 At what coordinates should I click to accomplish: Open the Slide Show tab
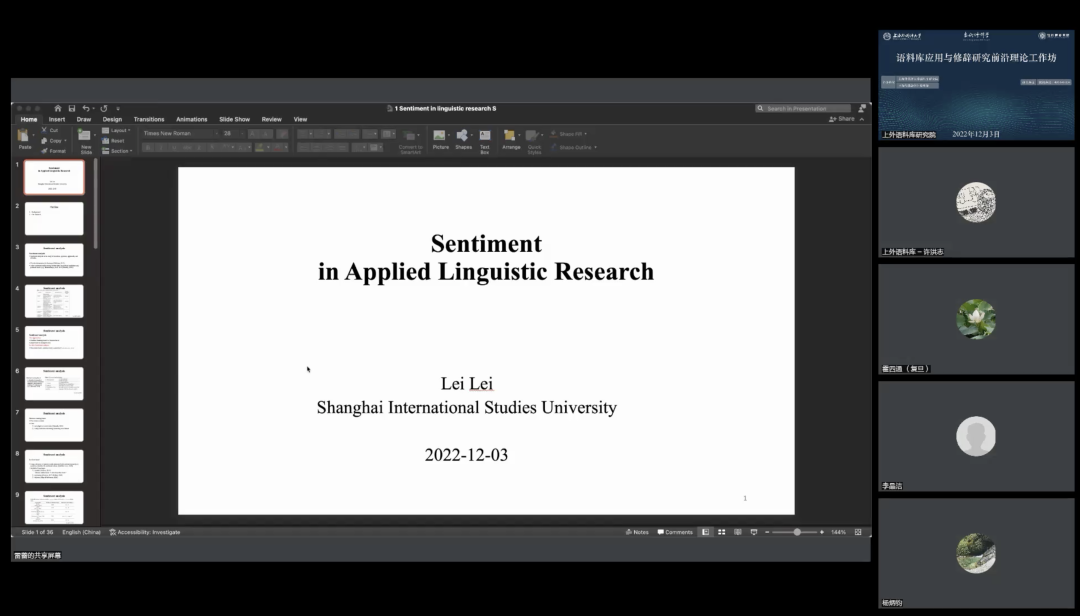pyautogui.click(x=234, y=119)
